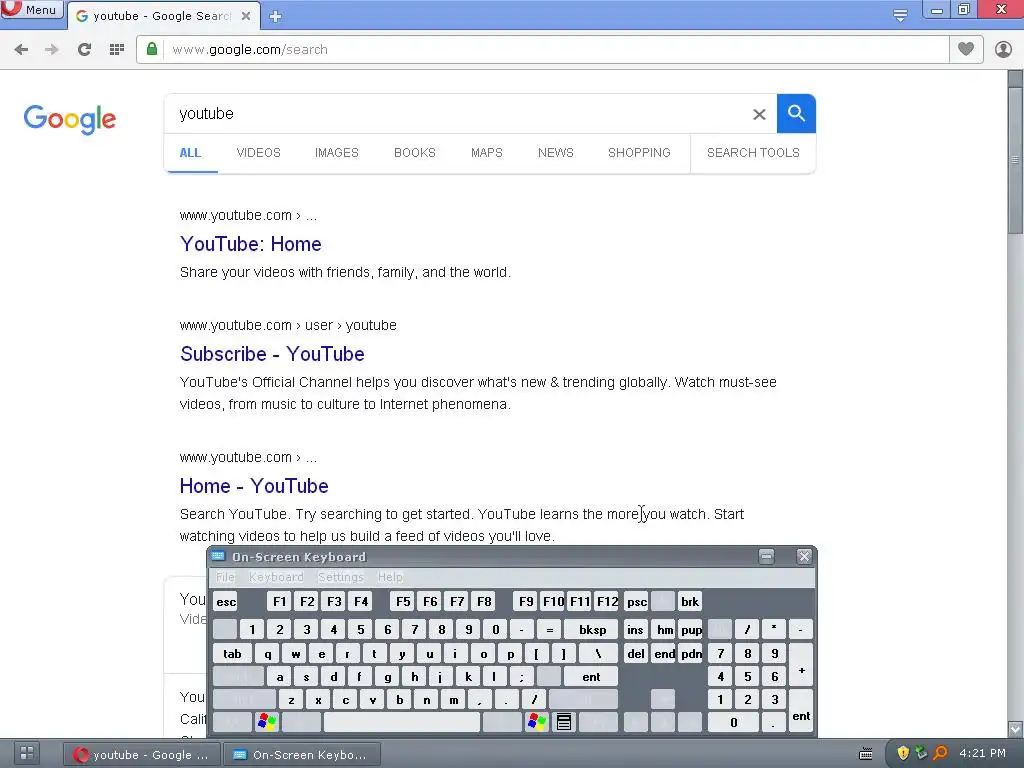Viewport: 1024px width, 768px height.
Task: Open the user account icon
Action: 1003,49
